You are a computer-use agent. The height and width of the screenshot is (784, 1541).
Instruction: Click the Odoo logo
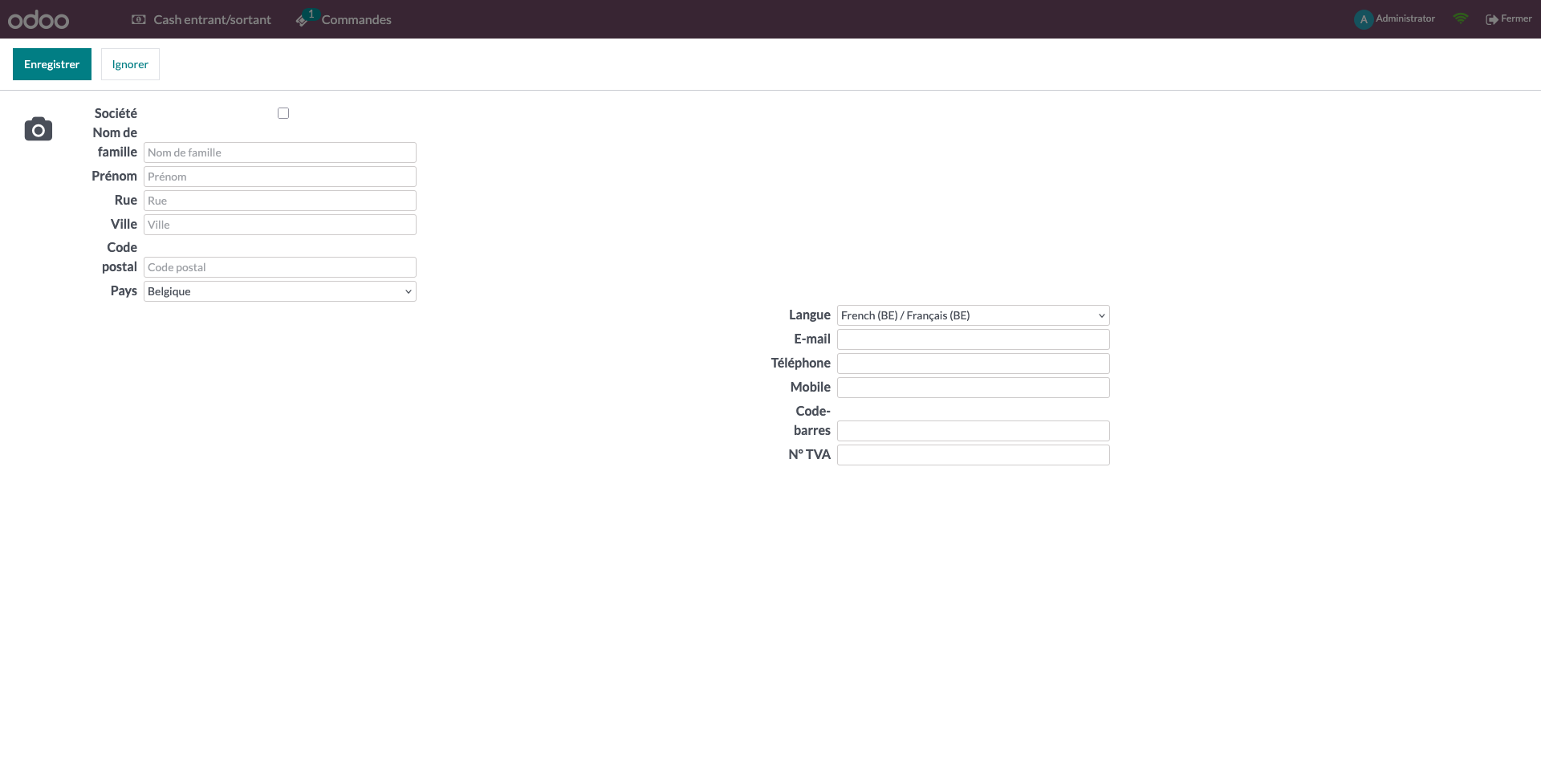coord(39,20)
